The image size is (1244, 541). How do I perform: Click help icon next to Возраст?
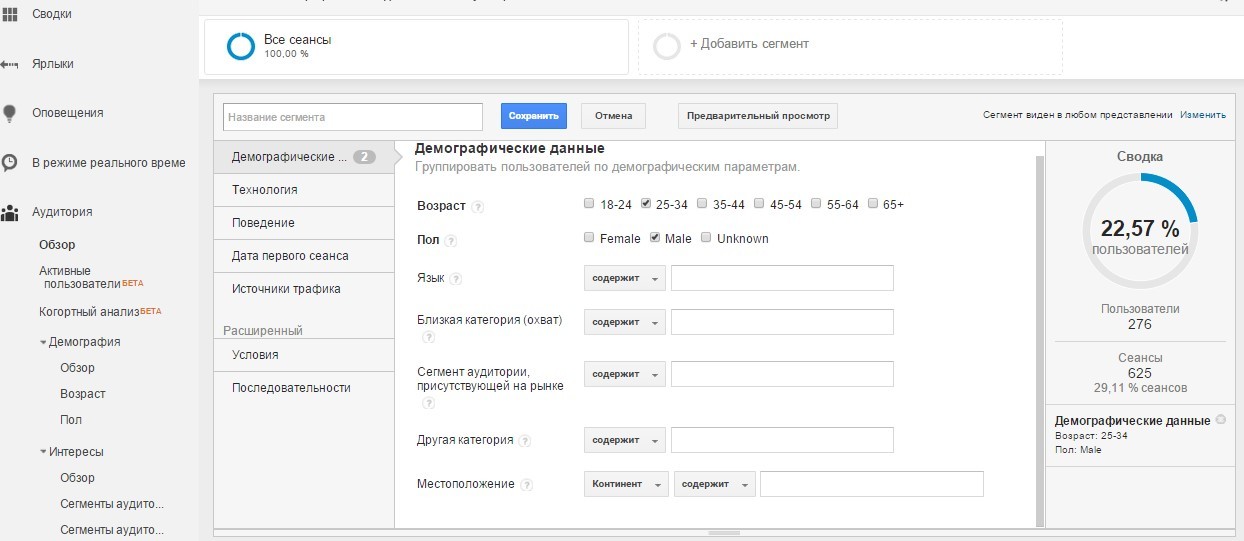click(478, 207)
